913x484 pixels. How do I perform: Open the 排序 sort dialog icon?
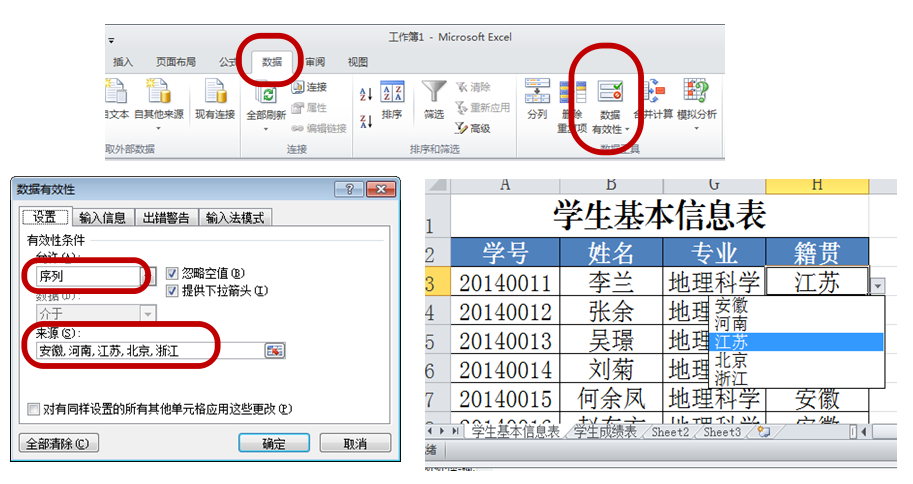[392, 92]
